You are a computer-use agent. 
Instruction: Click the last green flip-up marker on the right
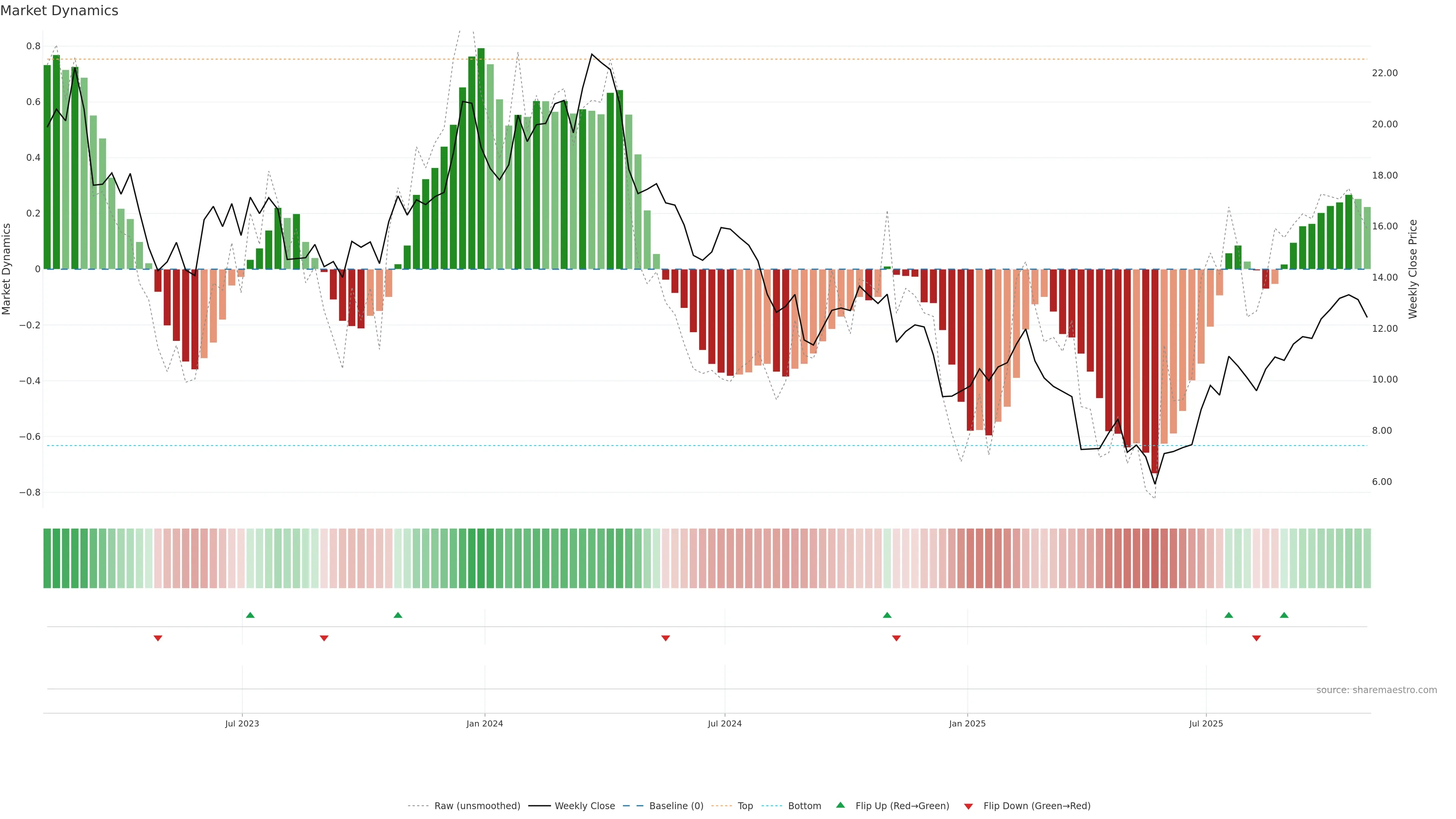pyautogui.click(x=1284, y=615)
